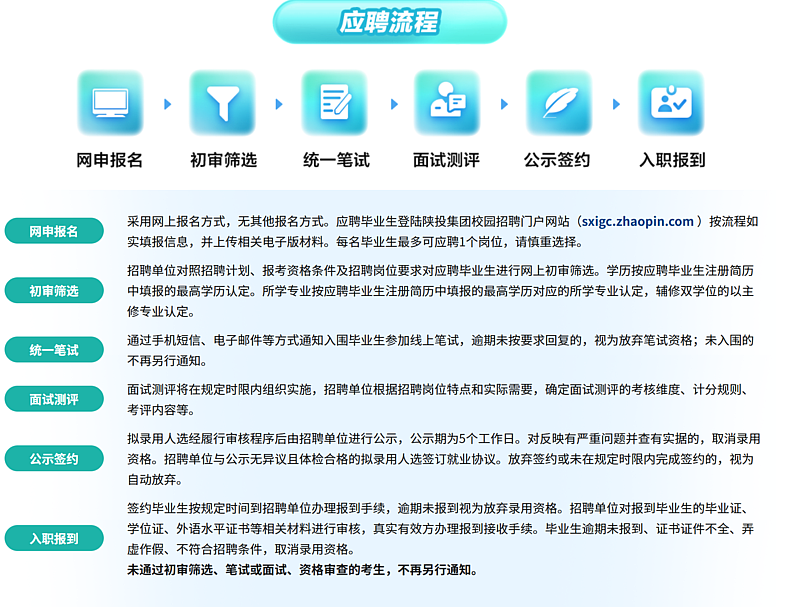This screenshot has width=800, height=607.
Task: Select the green 网申报名 pill label
Action: point(54,231)
